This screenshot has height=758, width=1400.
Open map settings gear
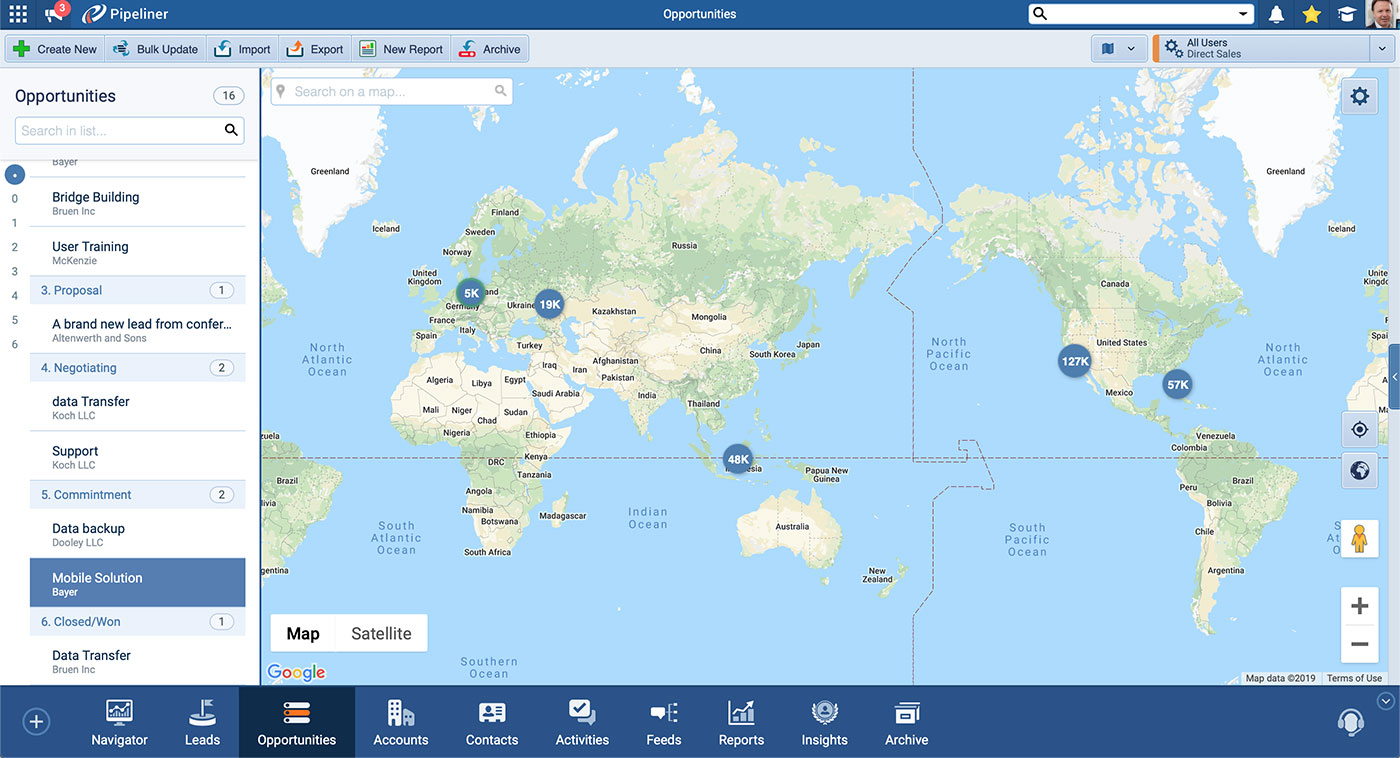pos(1359,96)
